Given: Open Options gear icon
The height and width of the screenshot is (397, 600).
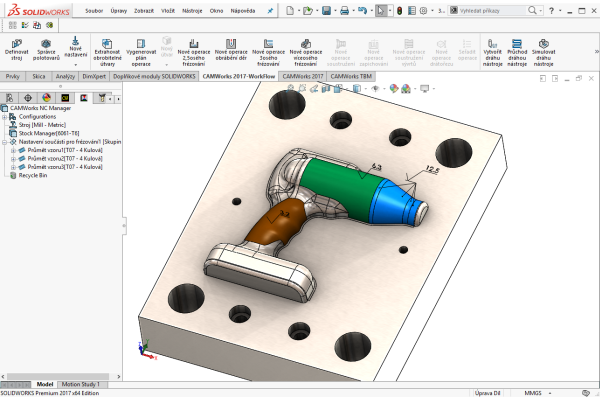Looking at the screenshot, I should (x=423, y=11).
